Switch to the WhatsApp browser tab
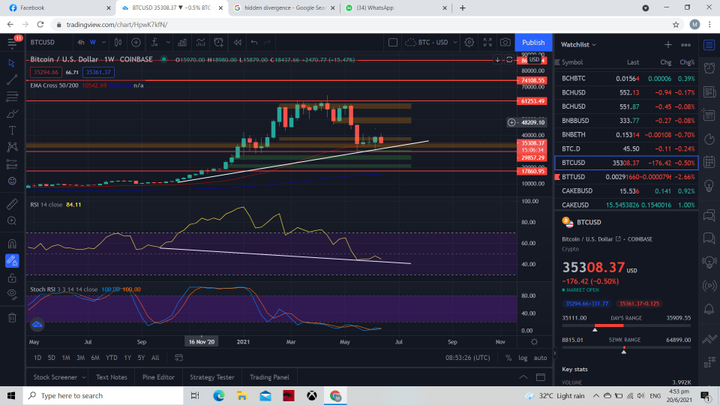720x405 pixels. pos(395,8)
